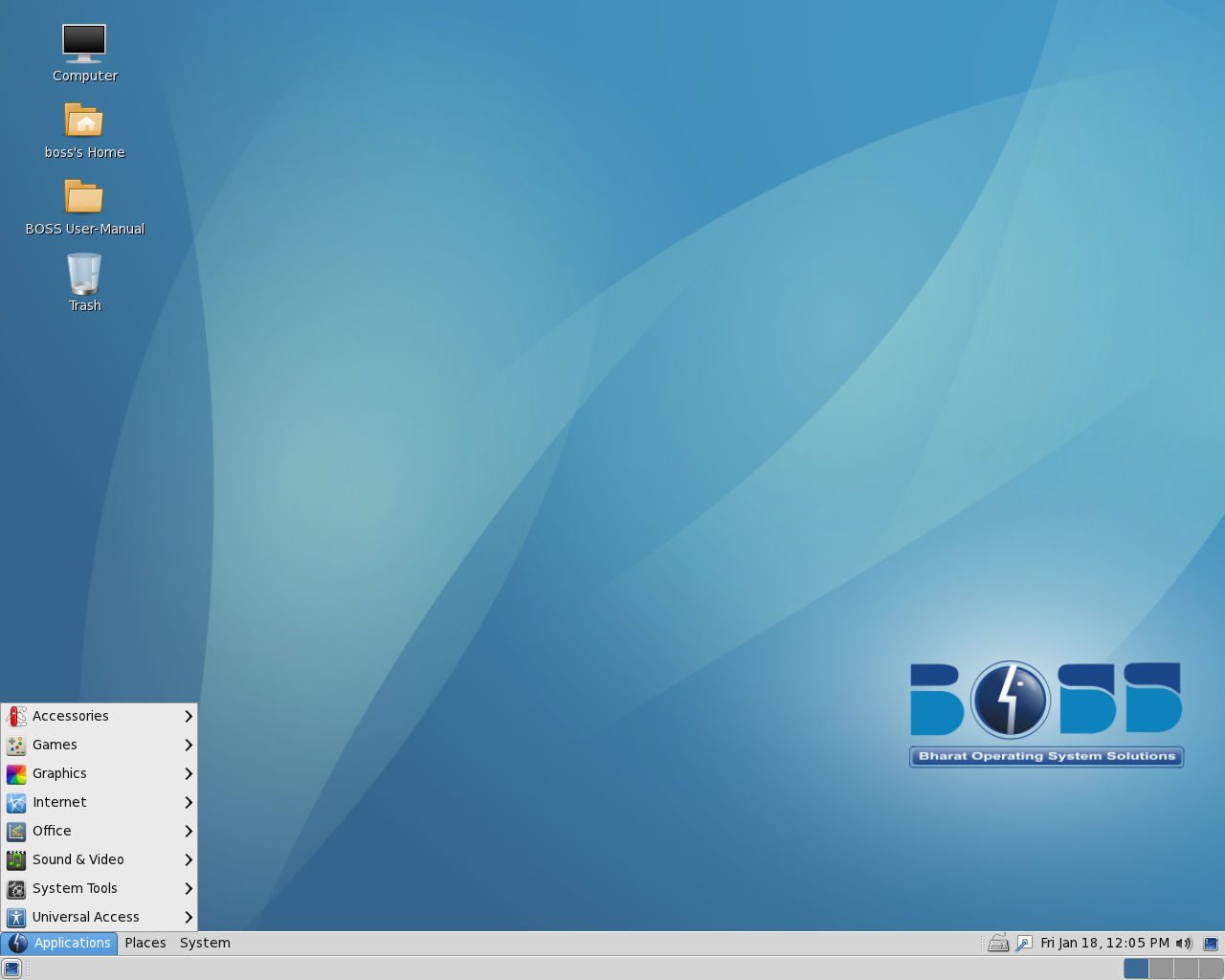
Task: Click the display icon at panel's right end
Action: (1211, 943)
